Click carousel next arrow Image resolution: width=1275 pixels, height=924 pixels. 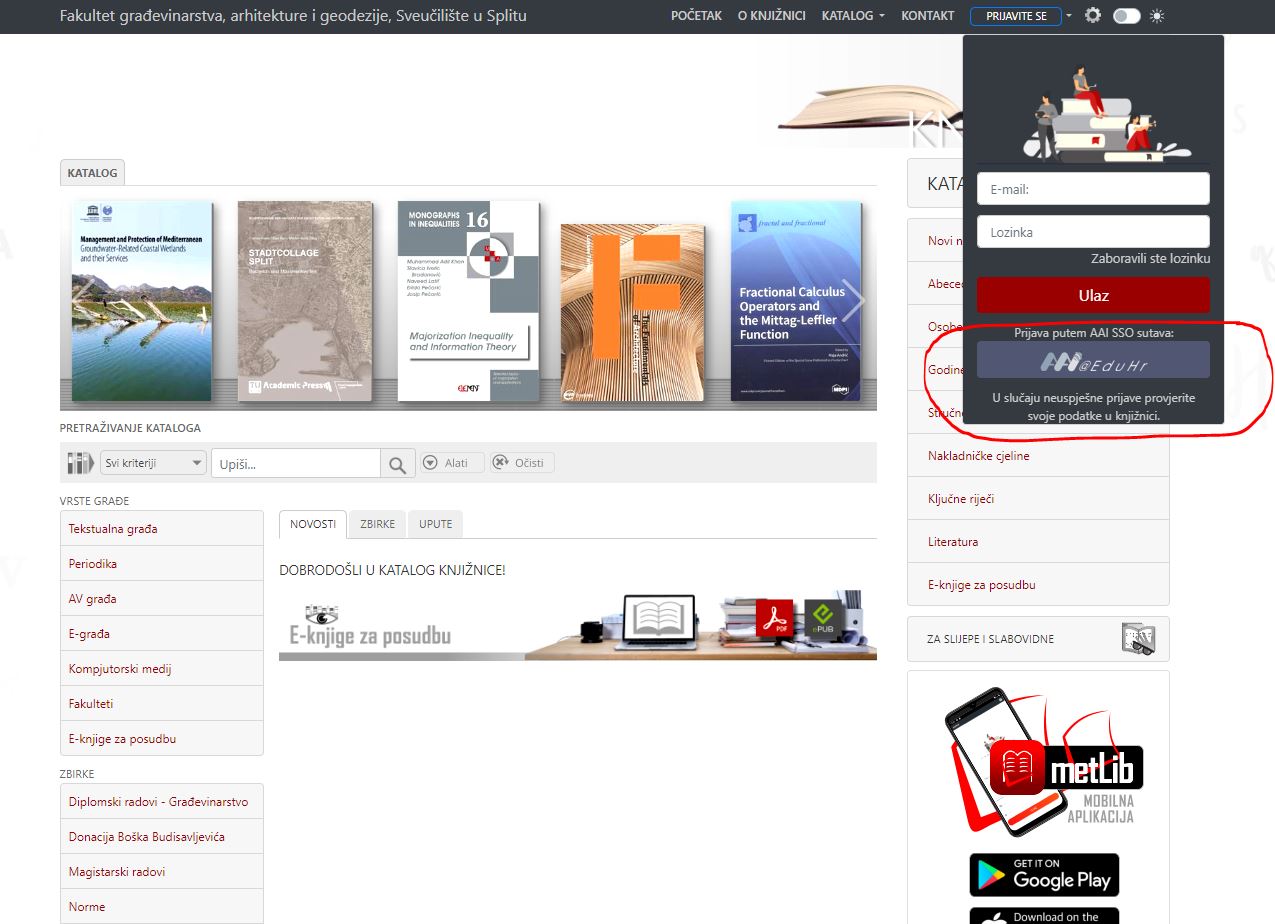click(852, 301)
